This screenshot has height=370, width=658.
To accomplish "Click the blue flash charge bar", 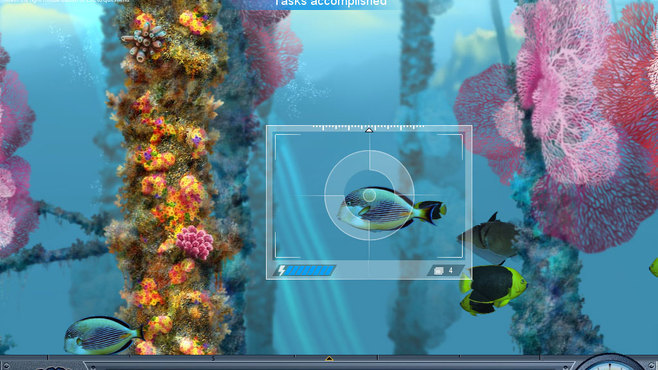I will [x=311, y=270].
